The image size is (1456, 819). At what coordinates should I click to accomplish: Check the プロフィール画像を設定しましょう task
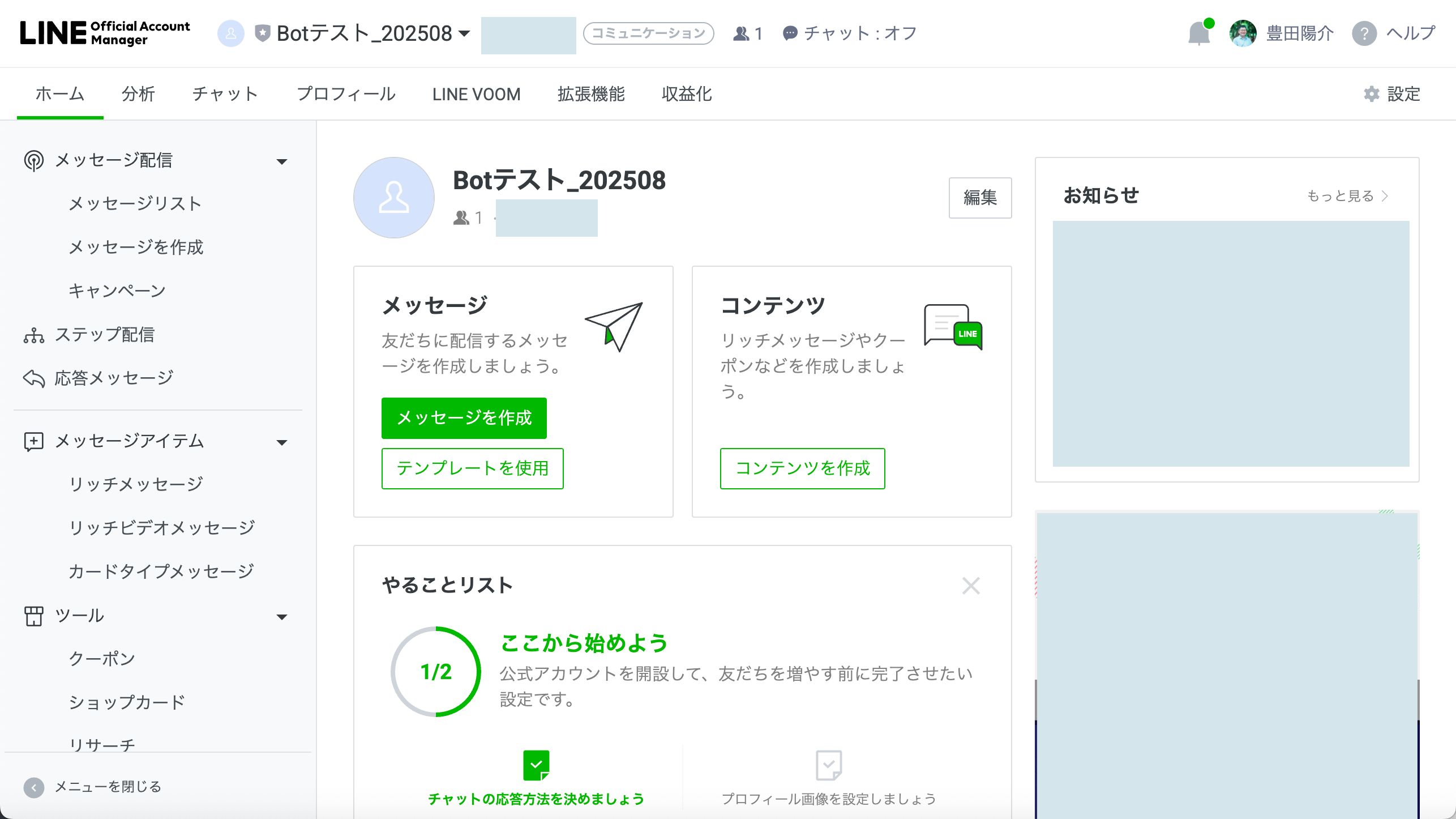tap(829, 765)
